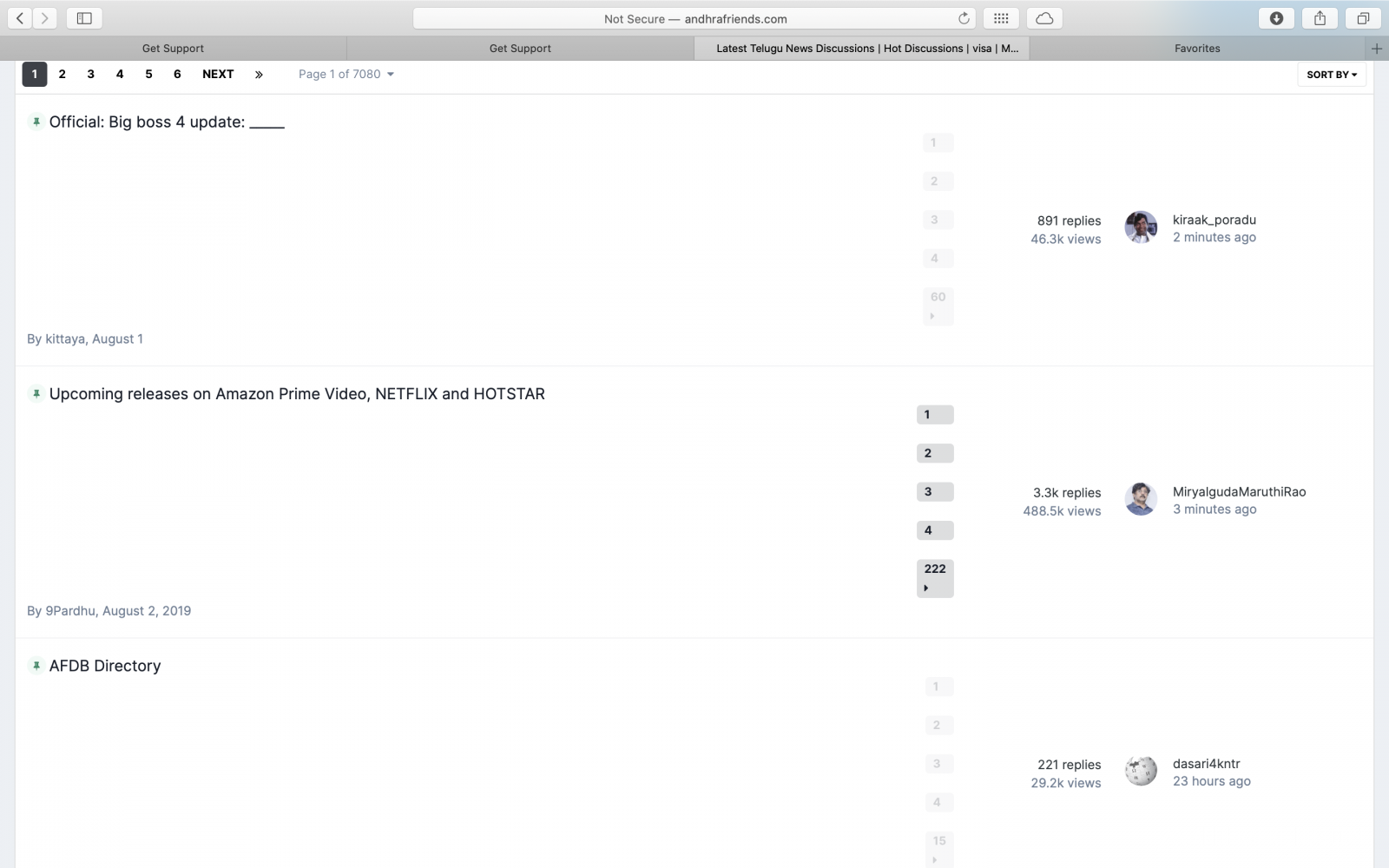Screen dimensions: 1389x868
Task: Go to NEXT page of topics
Action: pyautogui.click(x=218, y=75)
